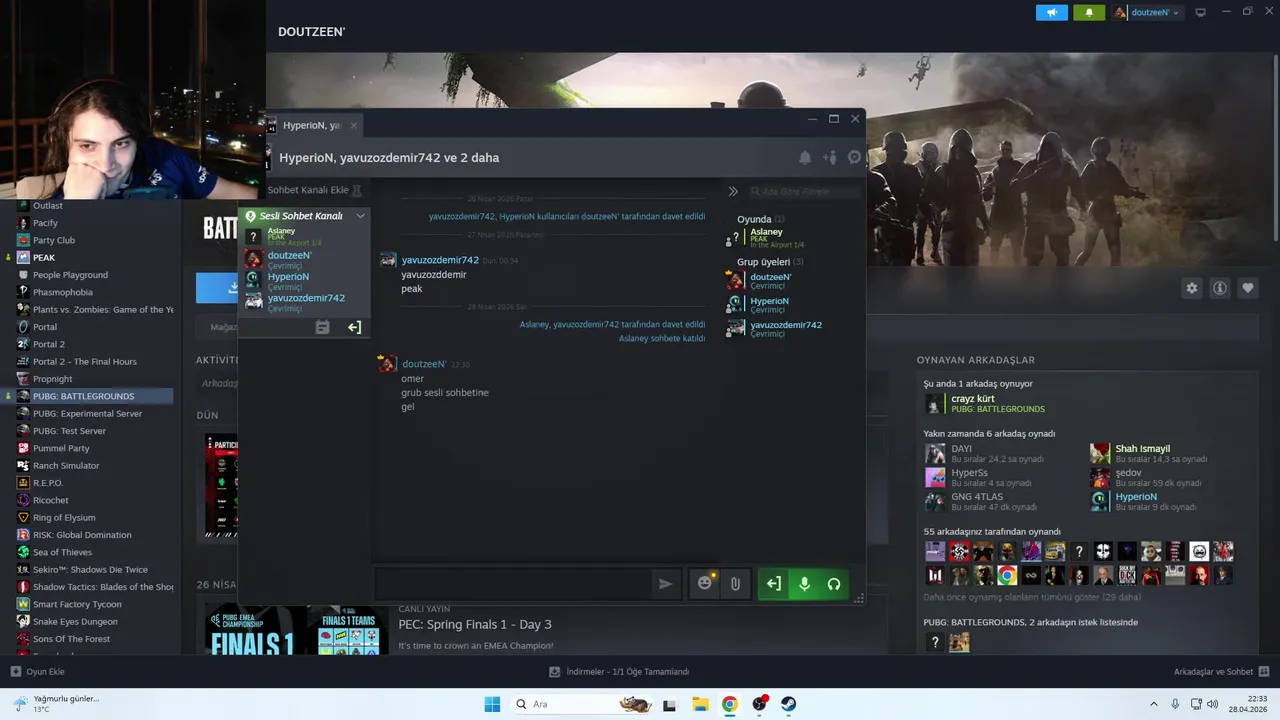This screenshot has width=1280, height=720.
Task: Open the emoticon picker
Action: [705, 584]
